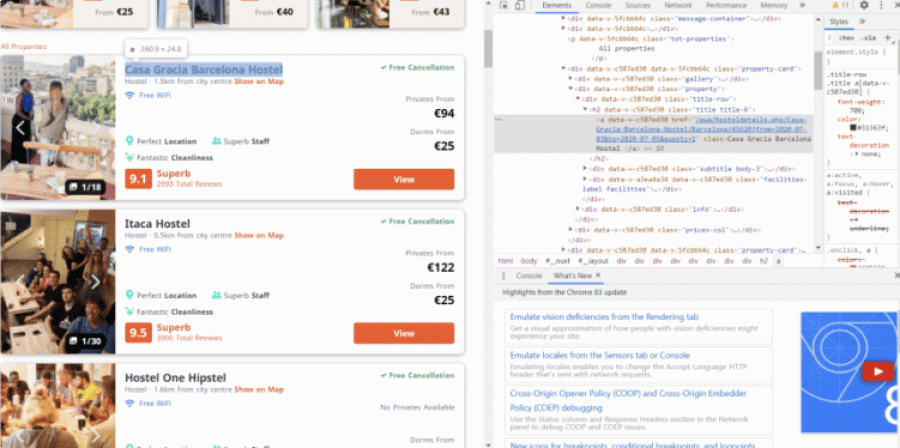
Task: Click View button for Itaca Hostel
Action: (x=404, y=333)
